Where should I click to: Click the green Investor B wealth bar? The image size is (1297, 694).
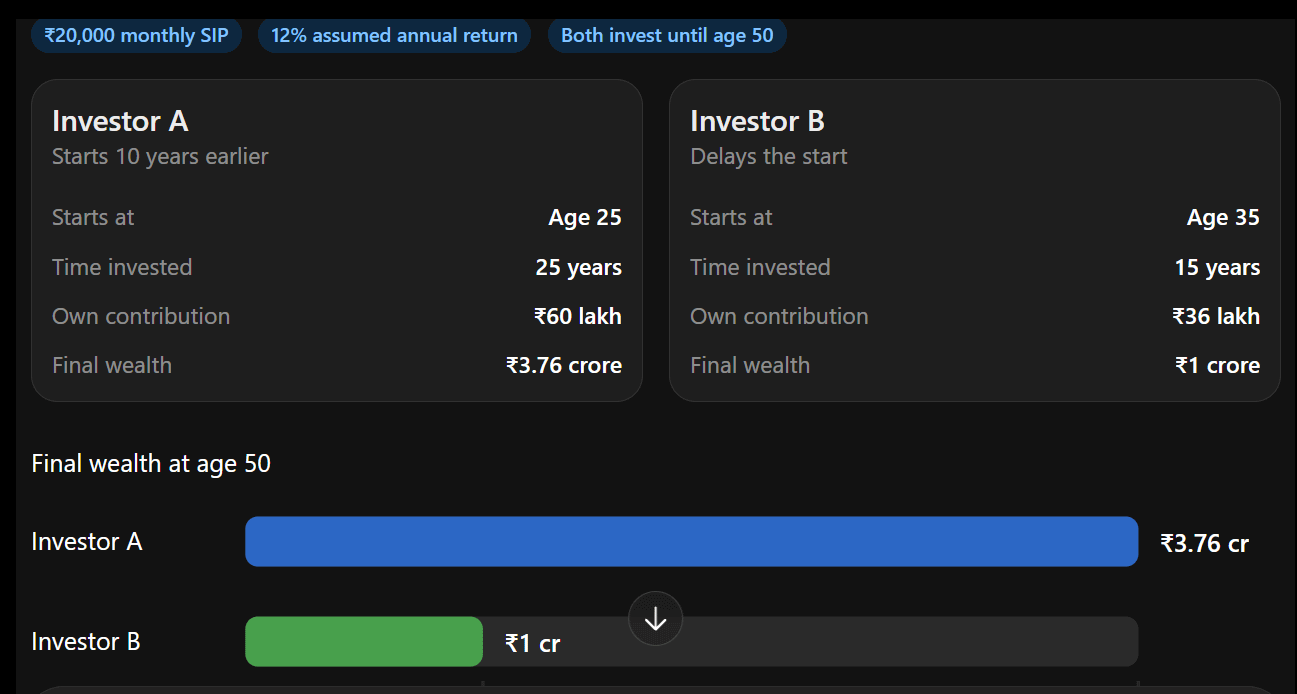tap(364, 642)
